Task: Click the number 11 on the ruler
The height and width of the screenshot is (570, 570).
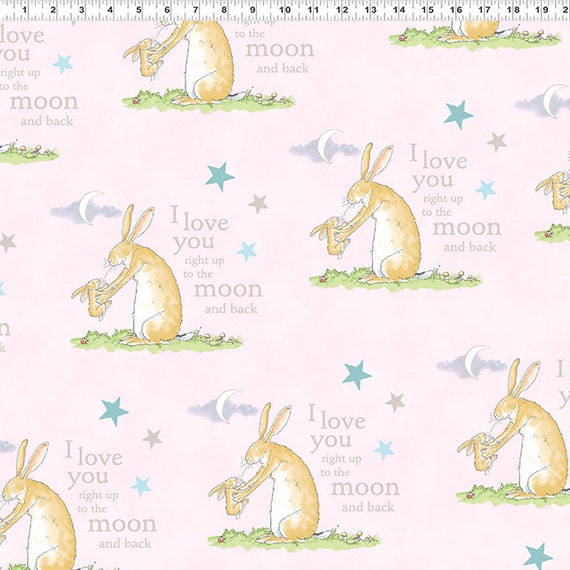Action: 313,9
